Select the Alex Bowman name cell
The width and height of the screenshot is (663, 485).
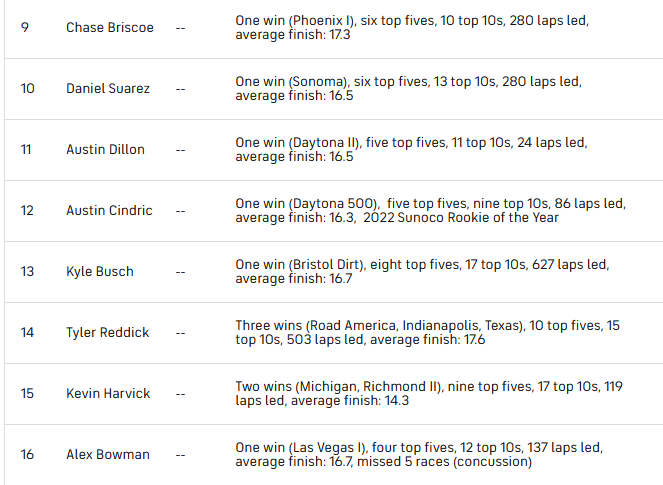pos(108,454)
